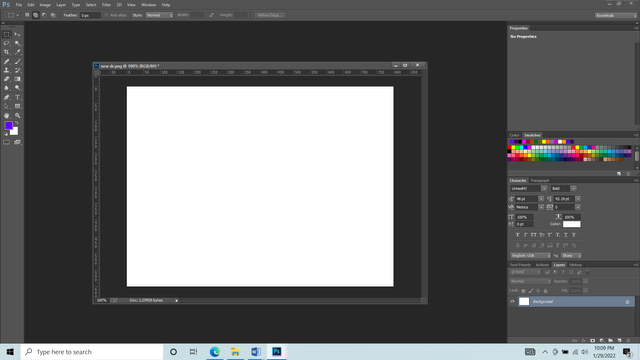Select the Rectangular Marquee tool
640x360 pixels.
click(7, 35)
